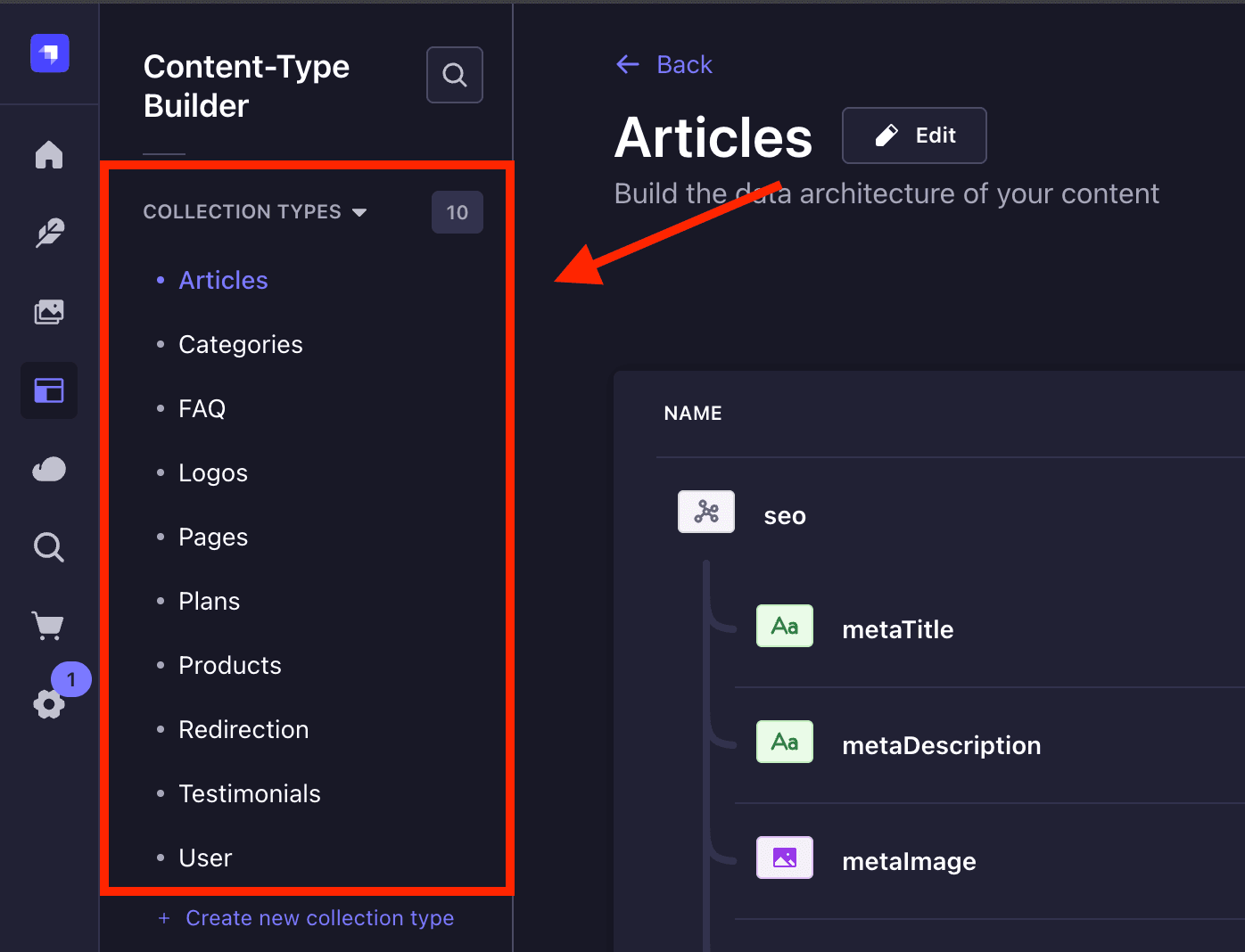Viewport: 1245px width, 952px height.
Task: Click Create new collection type link
Action: [x=319, y=918]
